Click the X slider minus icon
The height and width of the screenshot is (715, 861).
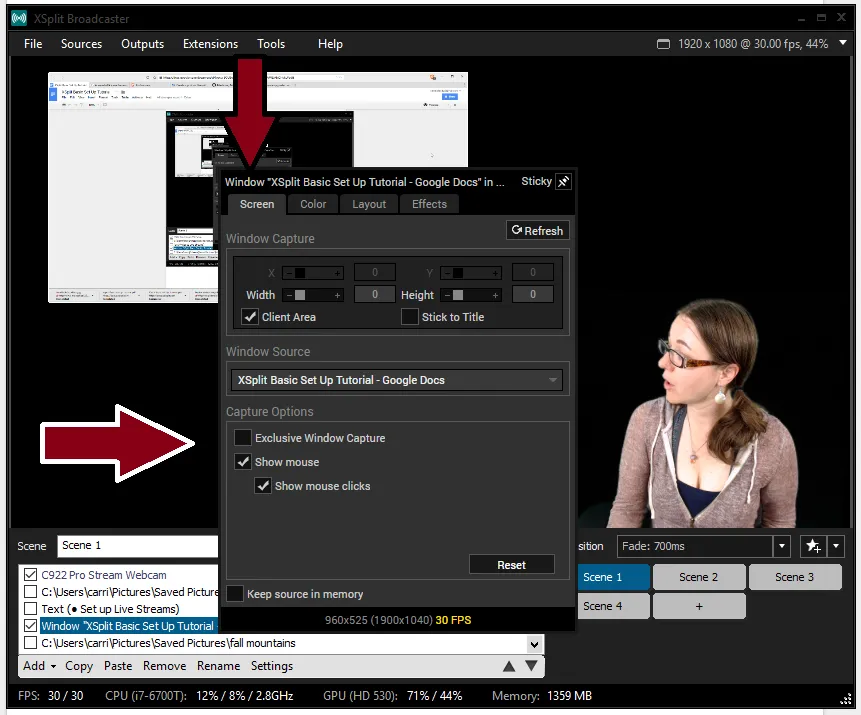[289, 273]
